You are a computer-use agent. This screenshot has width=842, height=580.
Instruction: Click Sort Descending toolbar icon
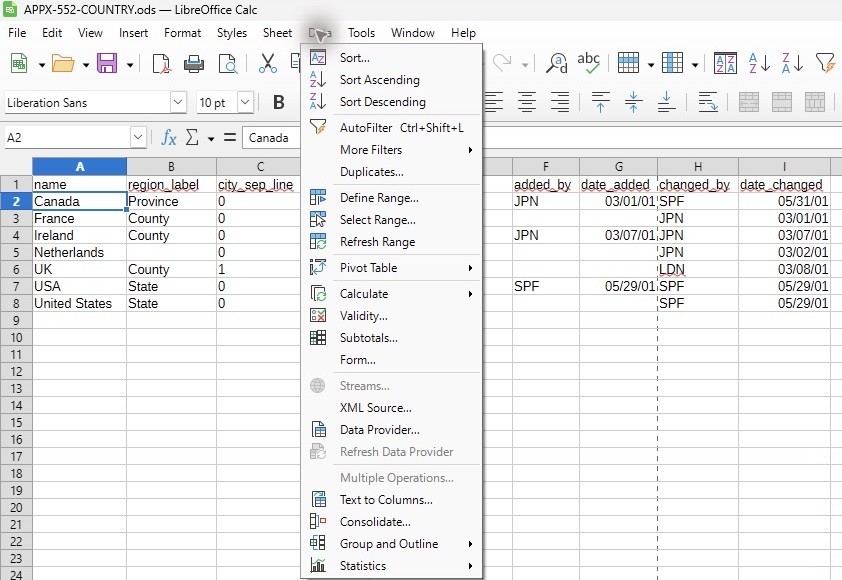click(x=793, y=63)
